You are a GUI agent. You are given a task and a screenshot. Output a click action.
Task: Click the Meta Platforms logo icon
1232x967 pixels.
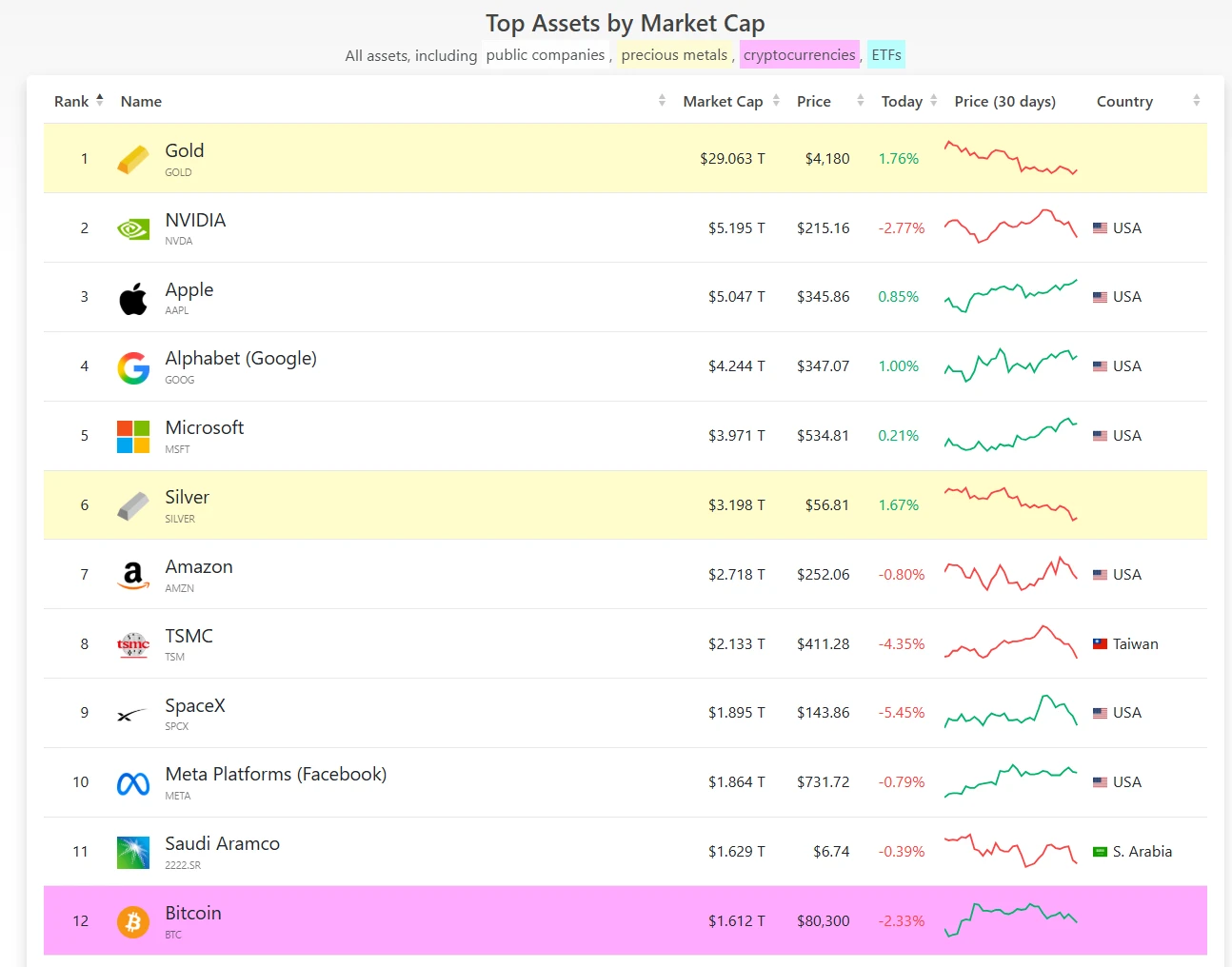pos(133,783)
